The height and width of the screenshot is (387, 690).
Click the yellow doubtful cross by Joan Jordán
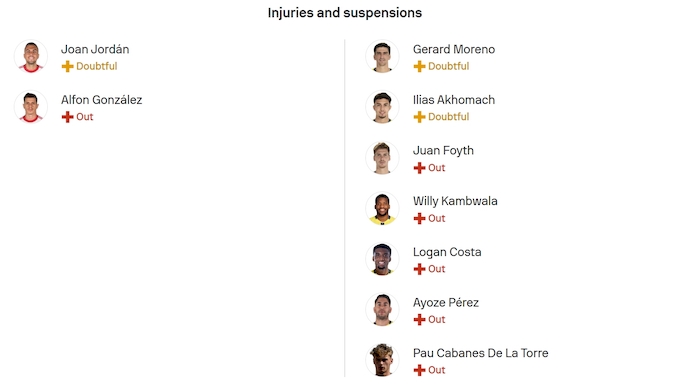[67, 66]
